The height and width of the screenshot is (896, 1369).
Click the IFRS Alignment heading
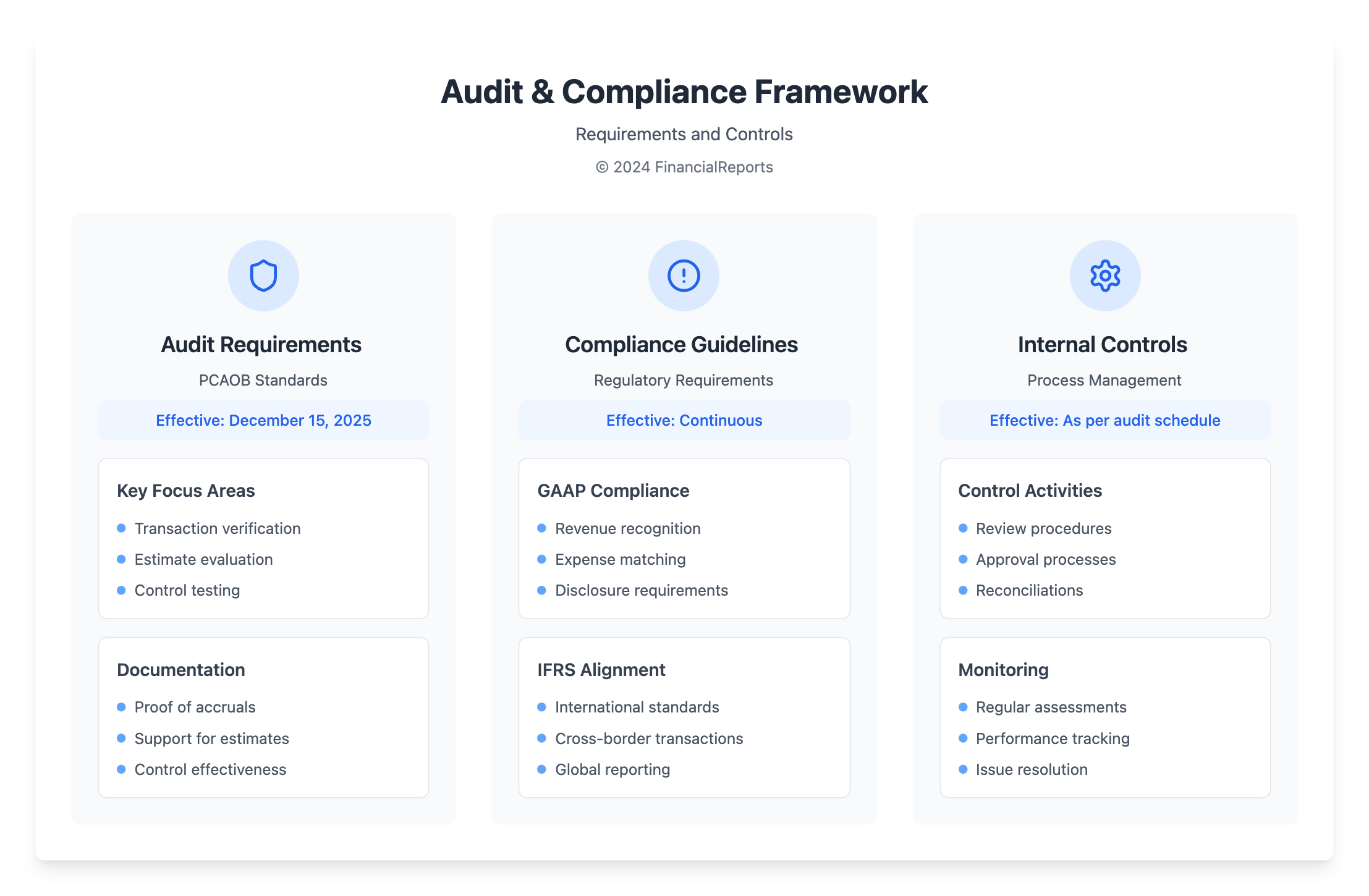coord(601,669)
